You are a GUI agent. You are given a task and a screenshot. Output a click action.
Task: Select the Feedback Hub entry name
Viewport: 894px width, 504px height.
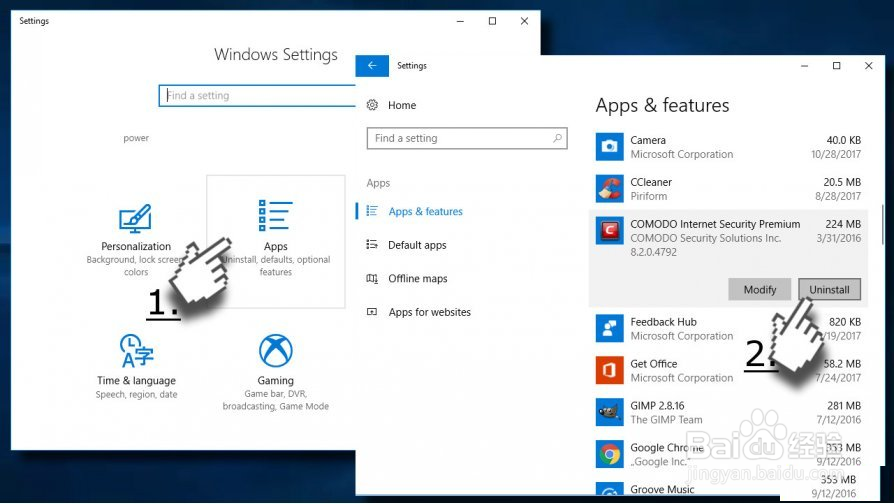[x=664, y=322]
